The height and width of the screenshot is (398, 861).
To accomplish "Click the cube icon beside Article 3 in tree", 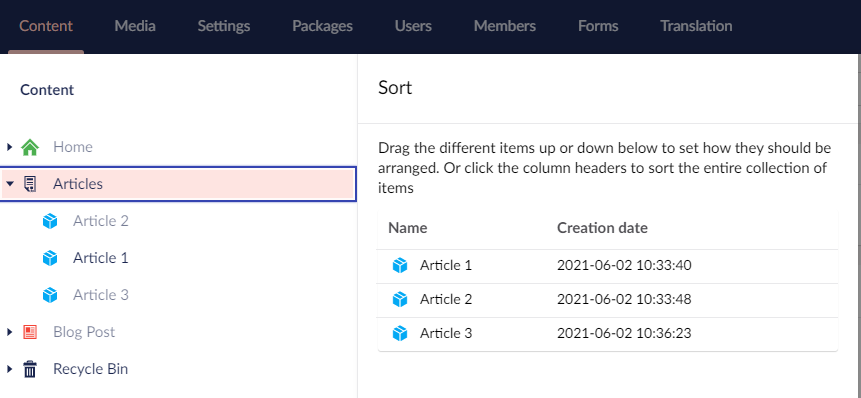I will [x=50, y=295].
